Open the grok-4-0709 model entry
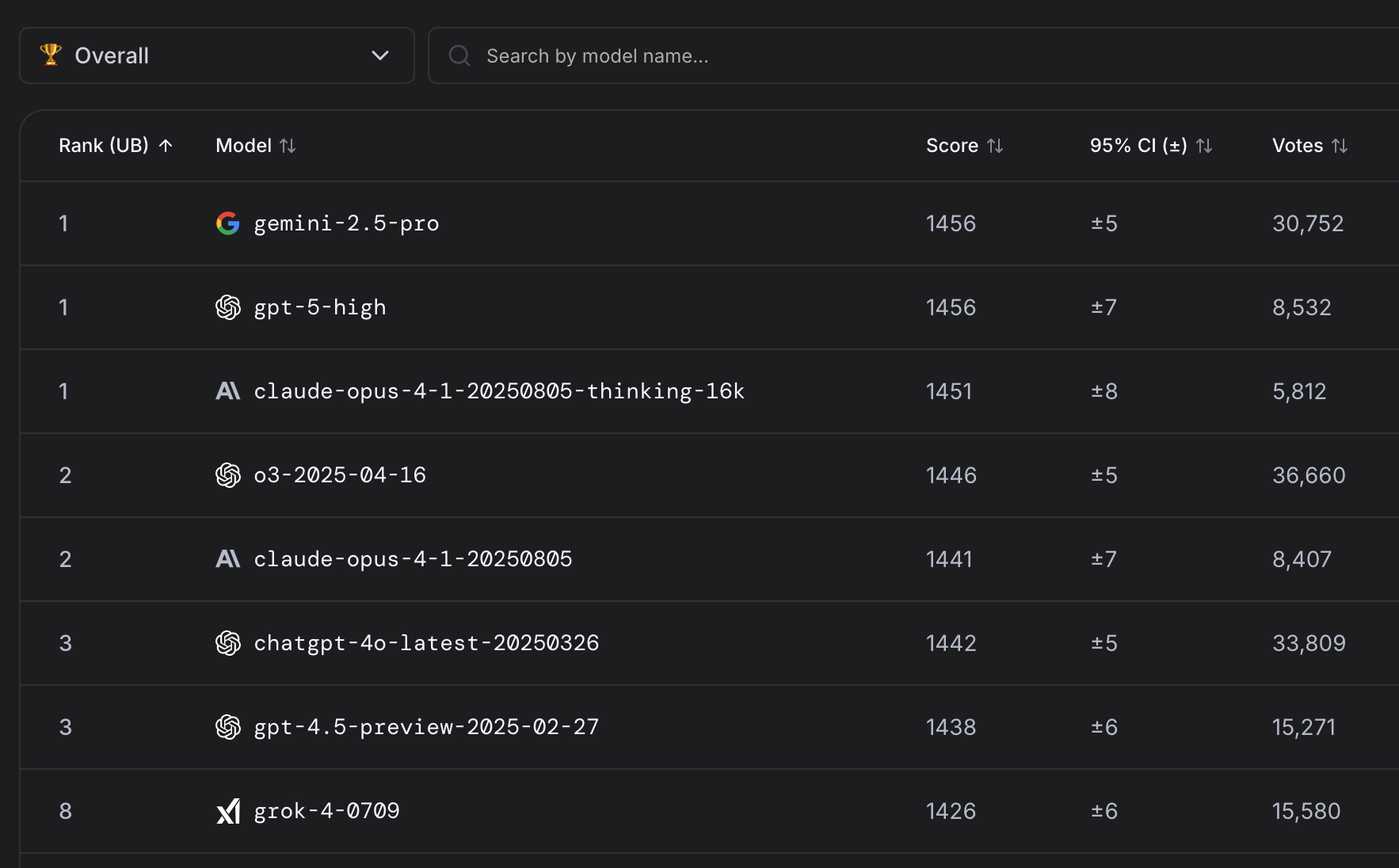This screenshot has height=868, width=1399. coord(326,811)
